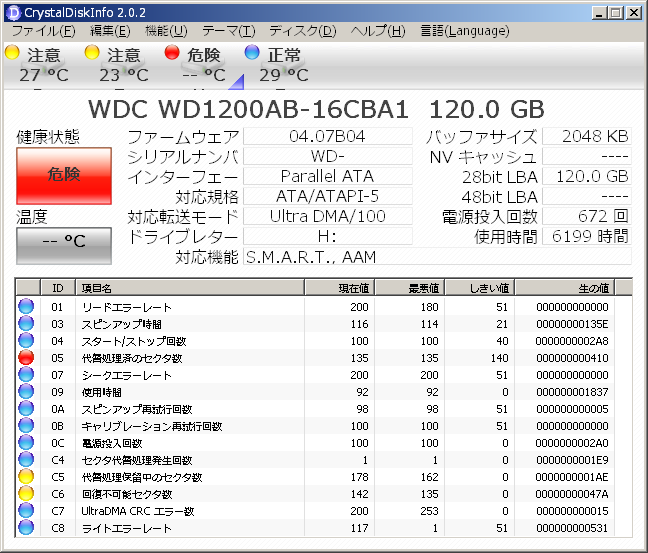The height and width of the screenshot is (553, 648).
Task: Click the status icon for attribute 0B
Action: (26, 425)
